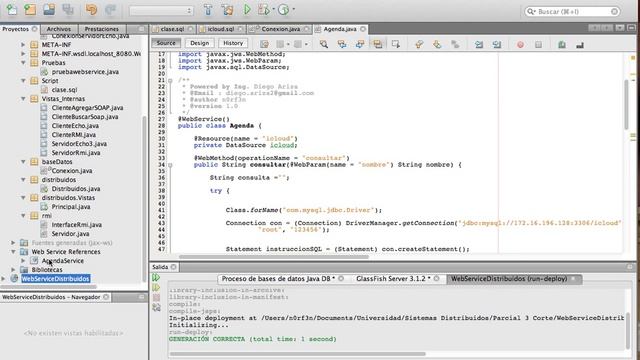Collapse the baseDatos package node
The image size is (640, 360).
point(23,162)
